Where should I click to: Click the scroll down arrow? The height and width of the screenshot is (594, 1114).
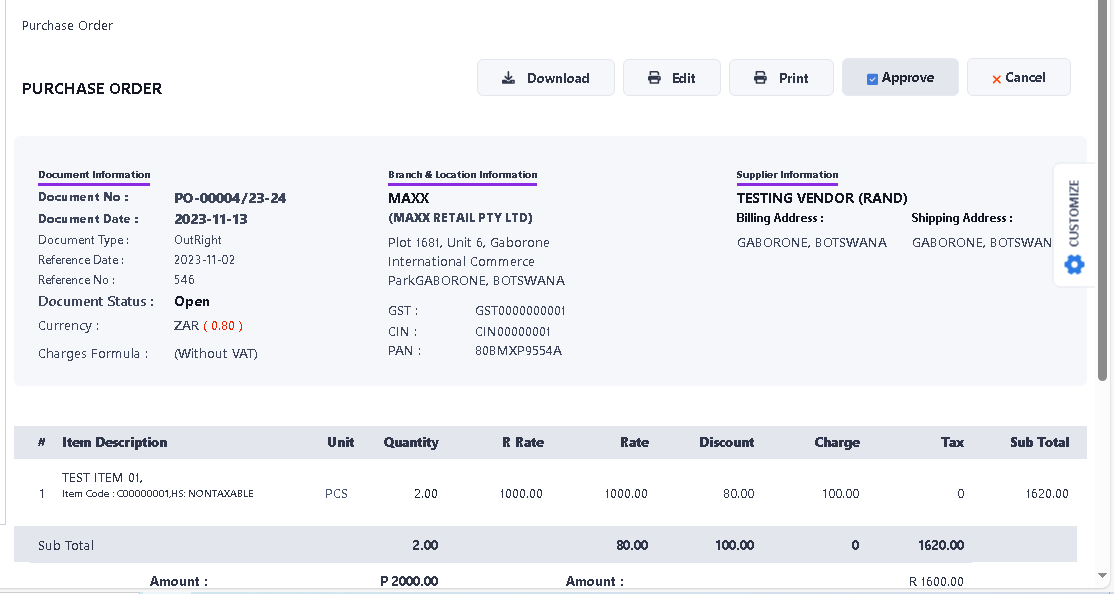click(1103, 576)
